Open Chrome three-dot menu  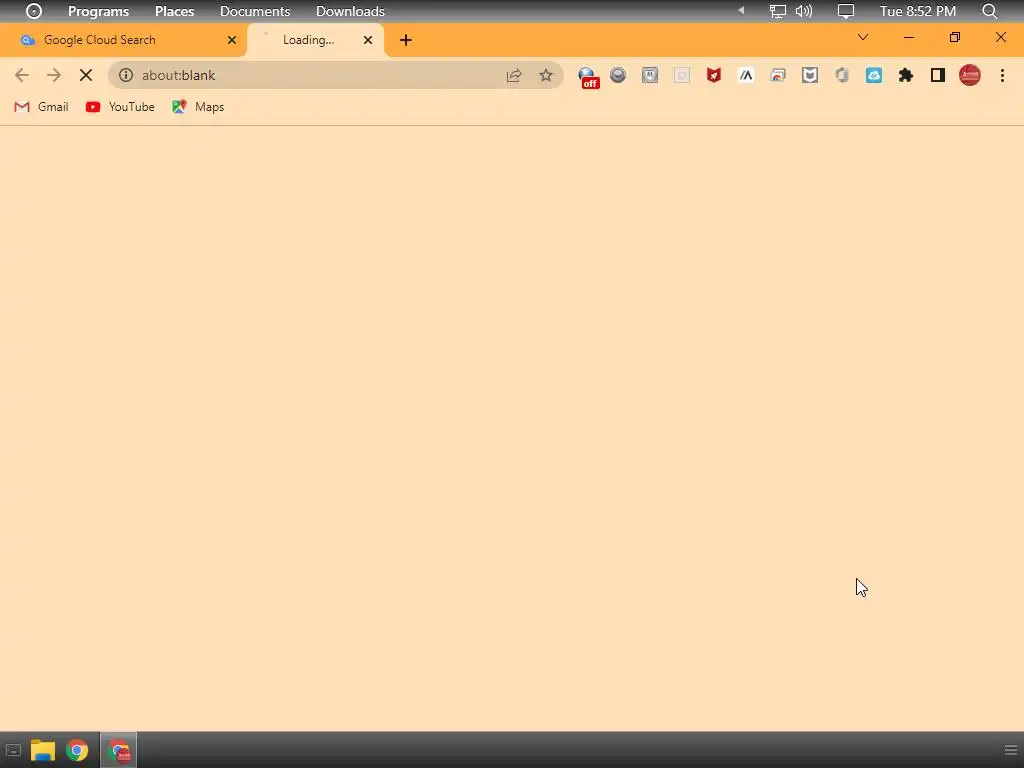pos(1002,75)
